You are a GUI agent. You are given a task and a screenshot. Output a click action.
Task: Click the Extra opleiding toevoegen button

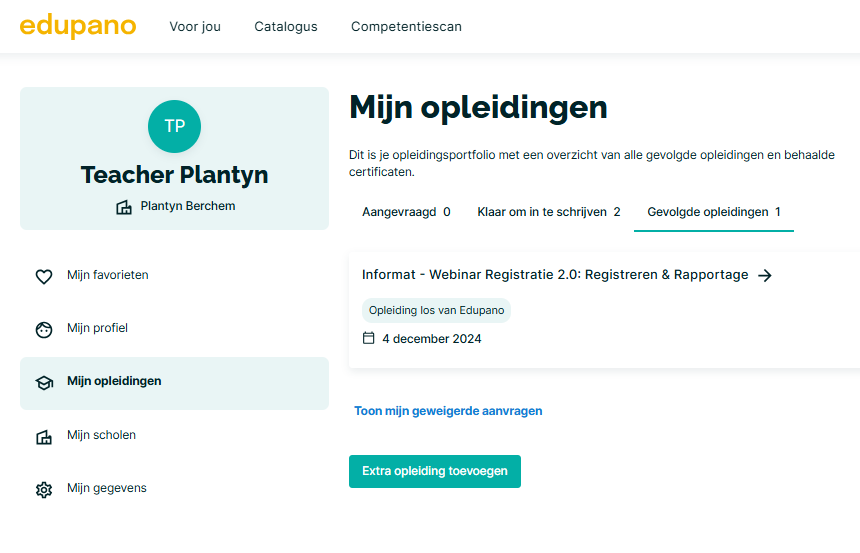point(435,471)
